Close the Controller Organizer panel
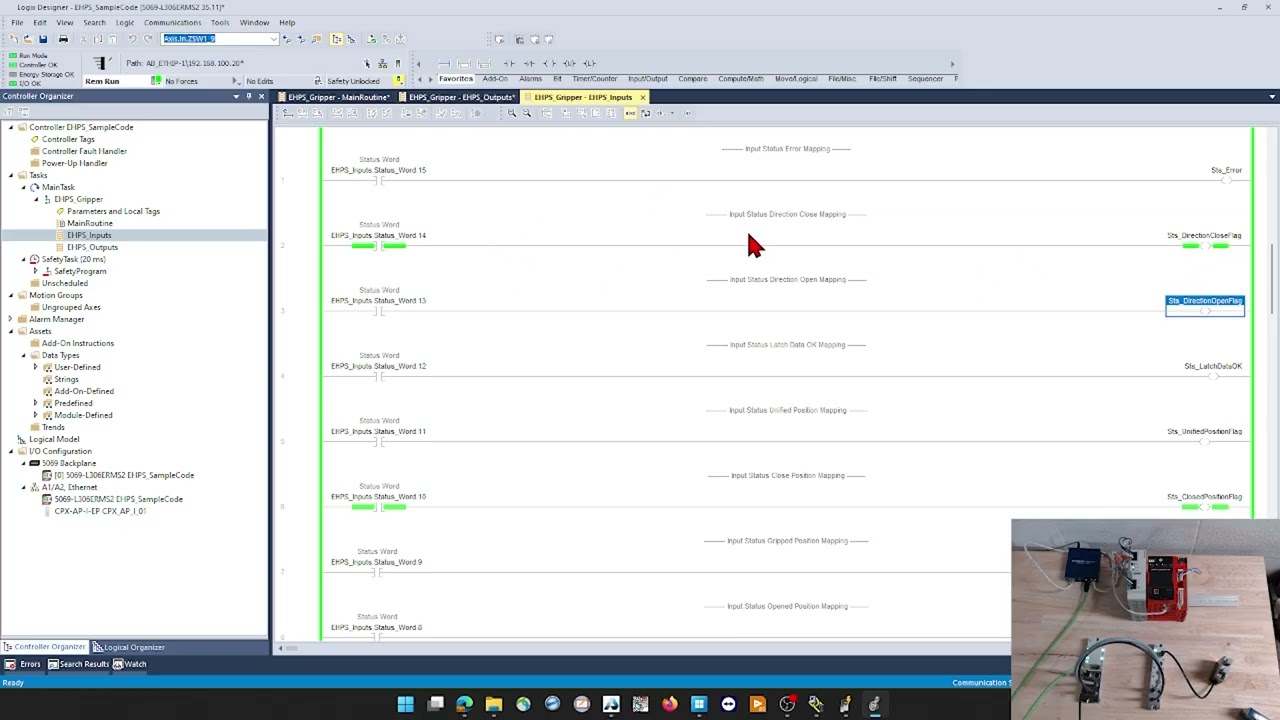This screenshot has width=1280, height=720. pos(261,96)
